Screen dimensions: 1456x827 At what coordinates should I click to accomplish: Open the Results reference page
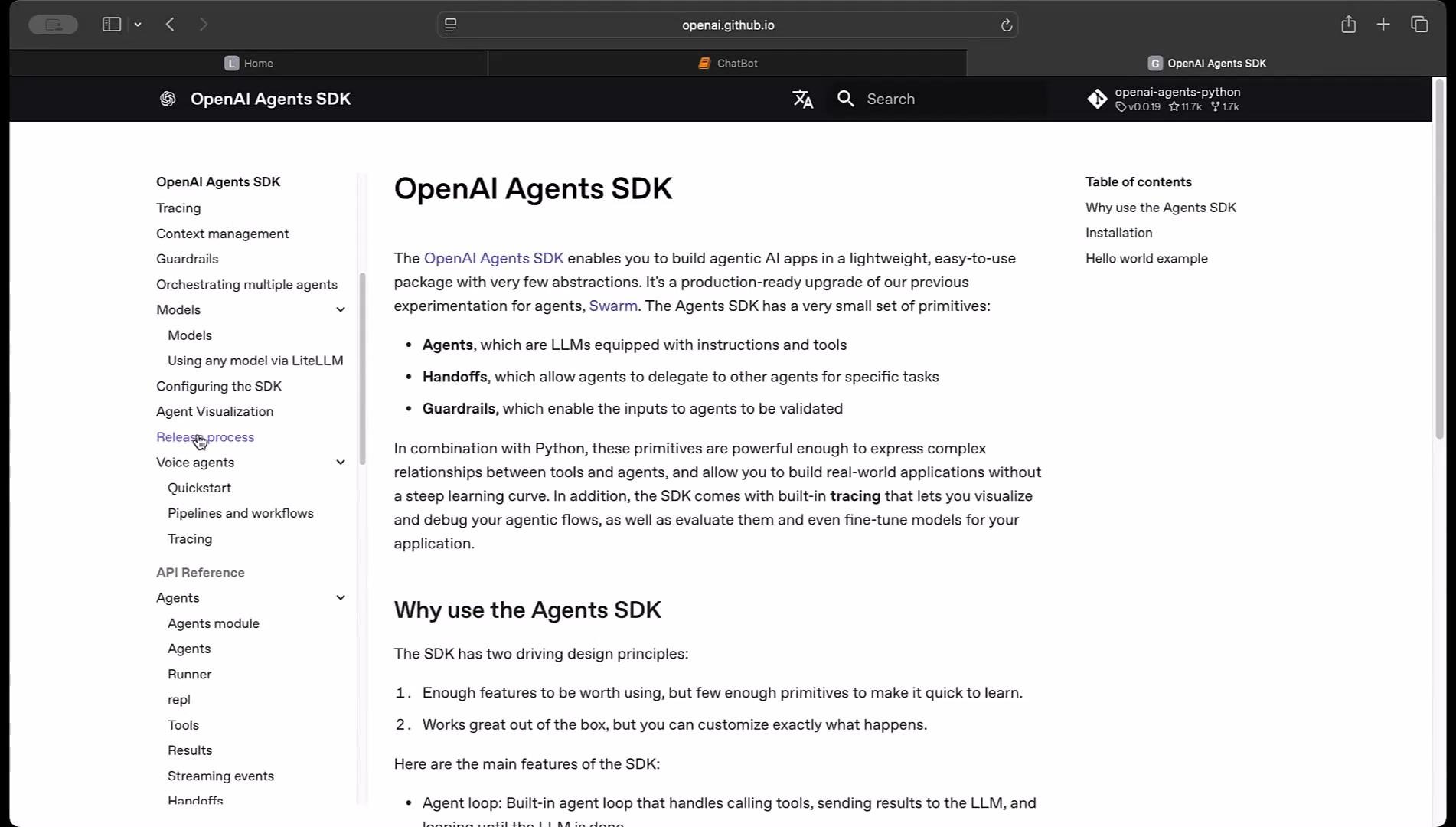(190, 750)
